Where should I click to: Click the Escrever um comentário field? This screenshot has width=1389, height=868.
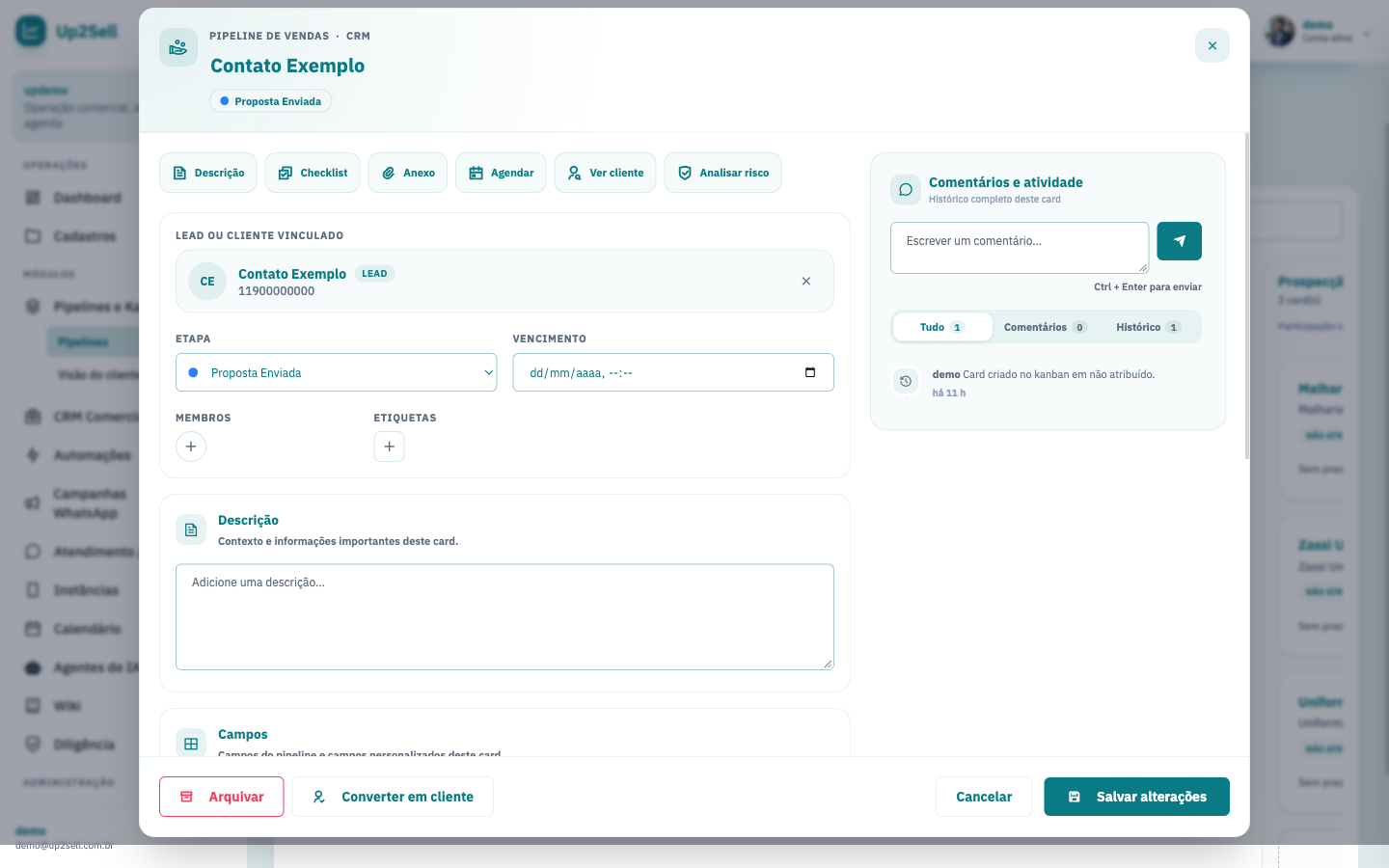[1020, 248]
